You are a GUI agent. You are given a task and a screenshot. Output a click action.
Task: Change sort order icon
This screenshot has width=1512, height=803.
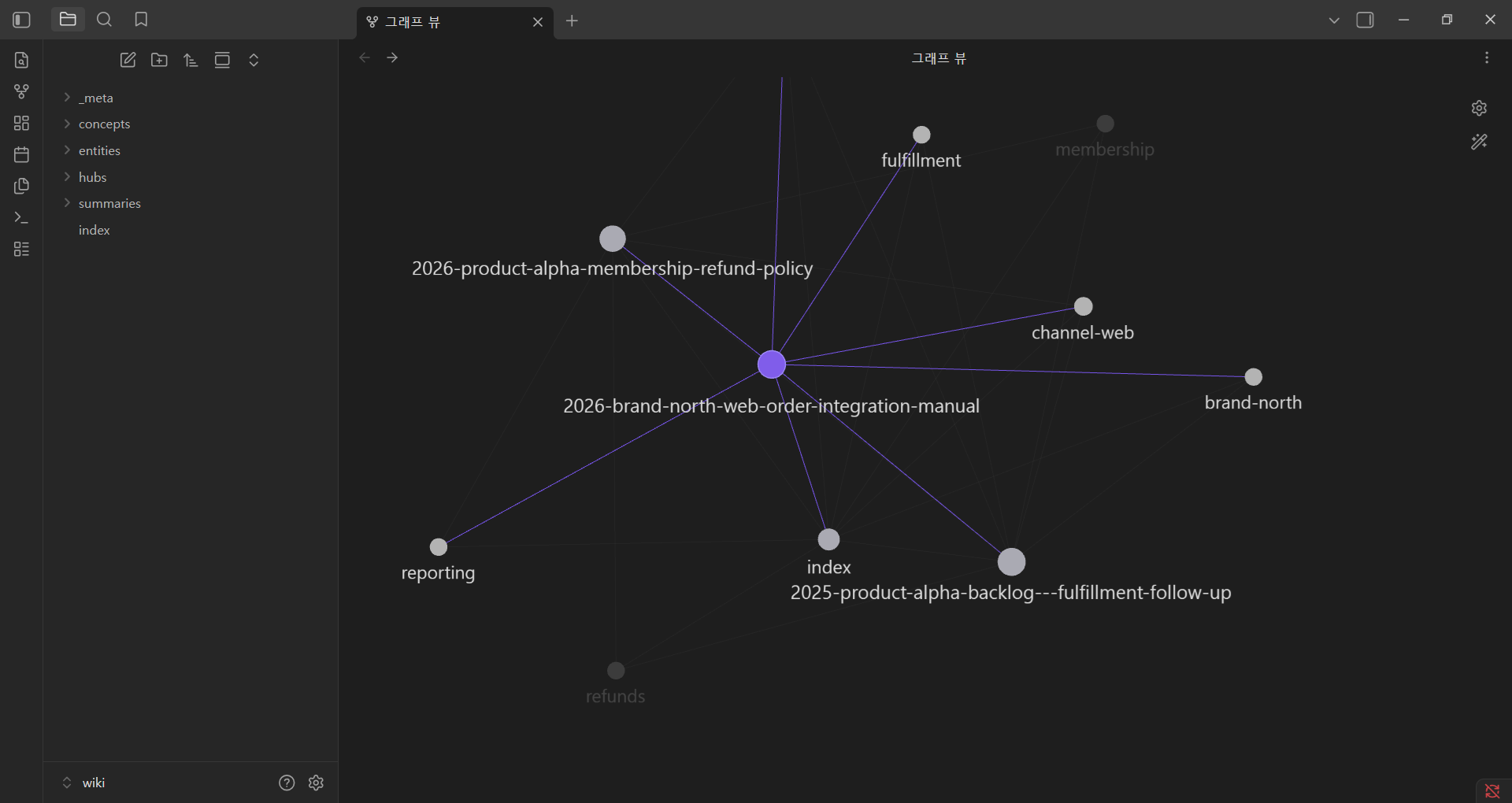pyautogui.click(x=191, y=60)
